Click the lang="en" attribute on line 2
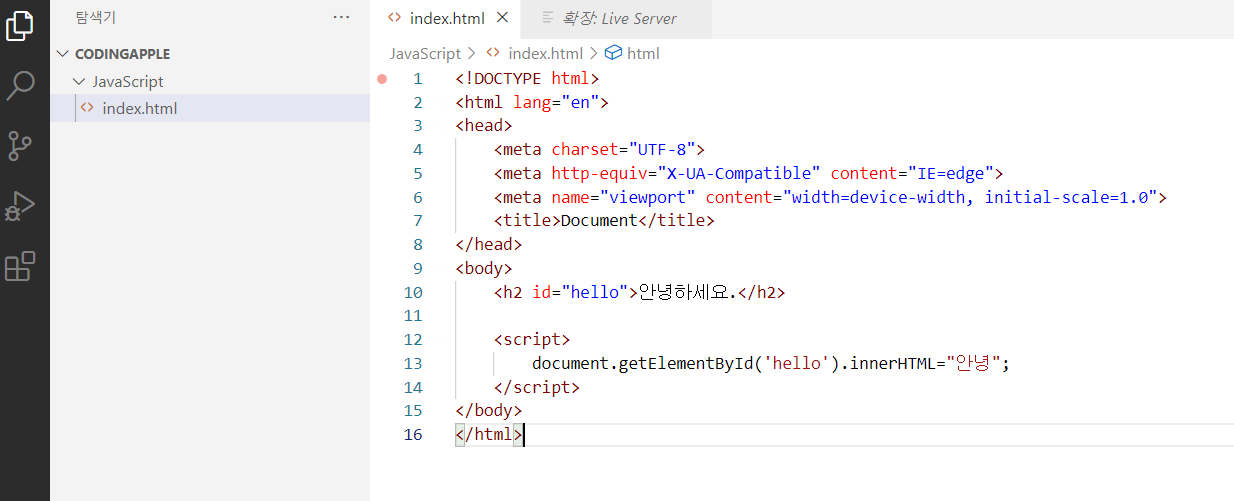Viewport: 1234px width, 501px height. point(556,102)
